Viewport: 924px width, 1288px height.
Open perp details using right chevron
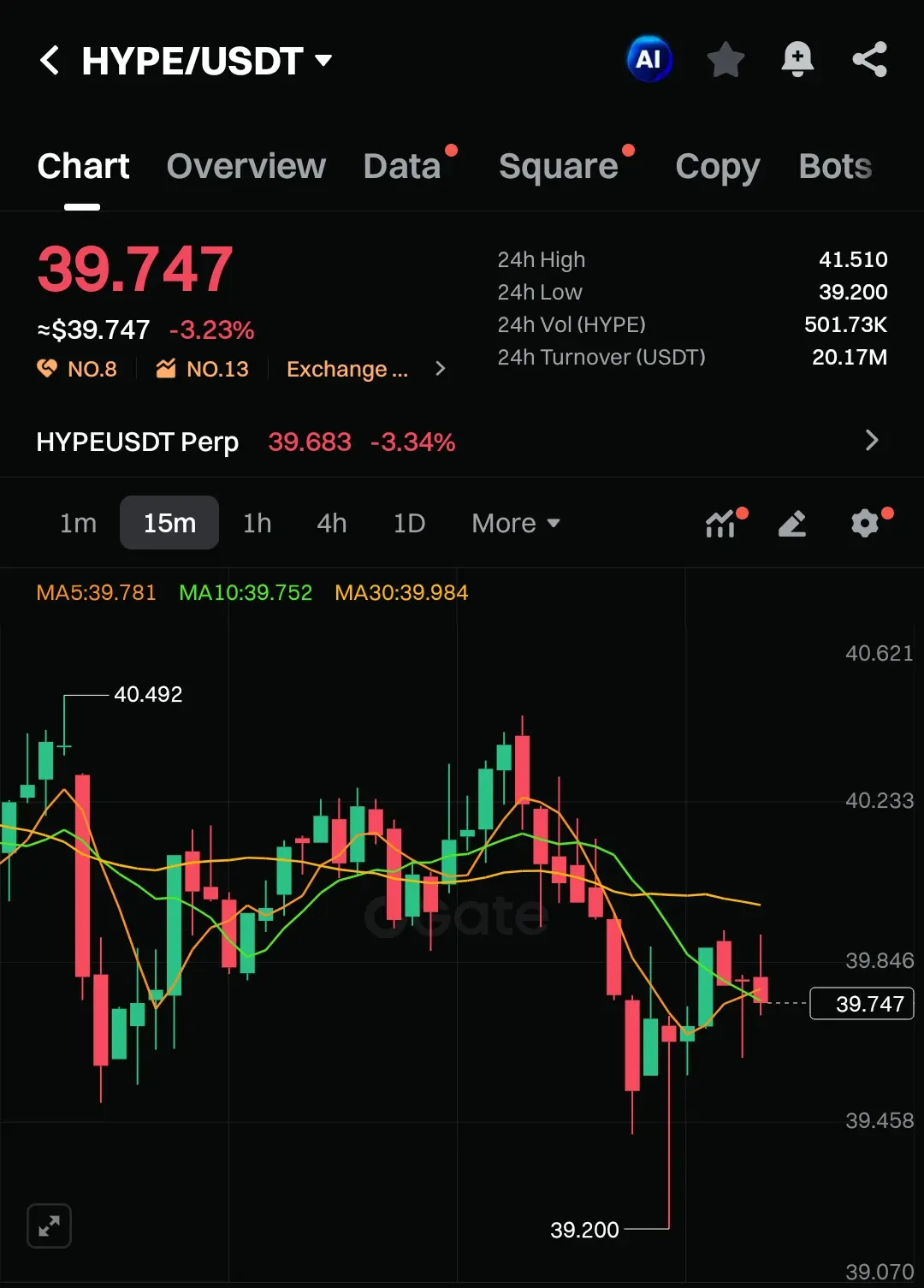click(872, 441)
